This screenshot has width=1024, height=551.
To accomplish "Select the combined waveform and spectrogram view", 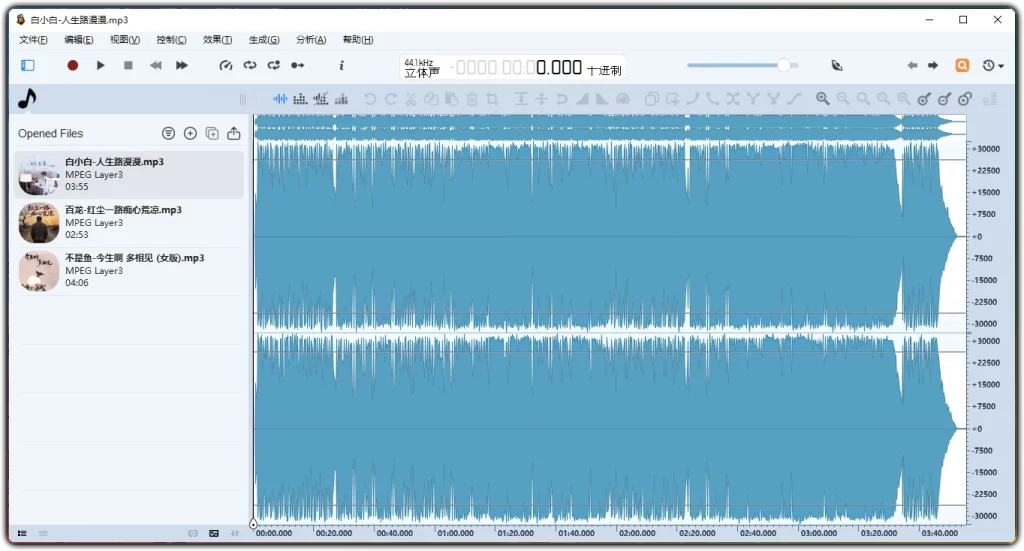I will point(320,99).
